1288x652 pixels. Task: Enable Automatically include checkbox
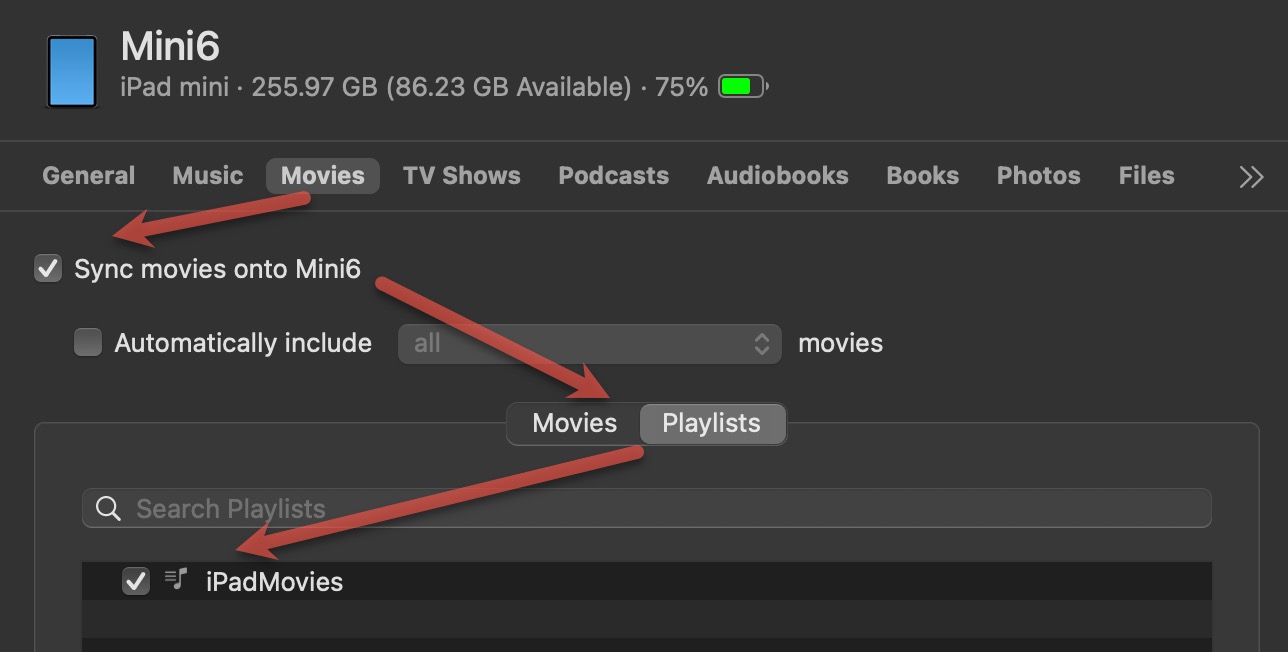pyautogui.click(x=88, y=343)
